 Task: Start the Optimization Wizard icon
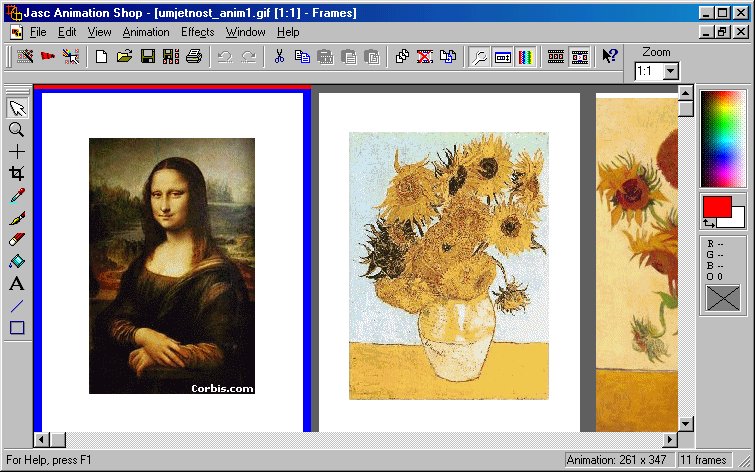pyautogui.click(x=71, y=57)
